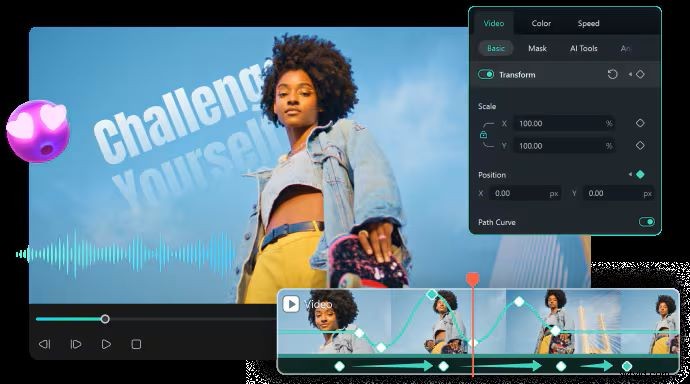Toggle the Transform switch off
The height and width of the screenshot is (384, 690).
click(x=486, y=74)
